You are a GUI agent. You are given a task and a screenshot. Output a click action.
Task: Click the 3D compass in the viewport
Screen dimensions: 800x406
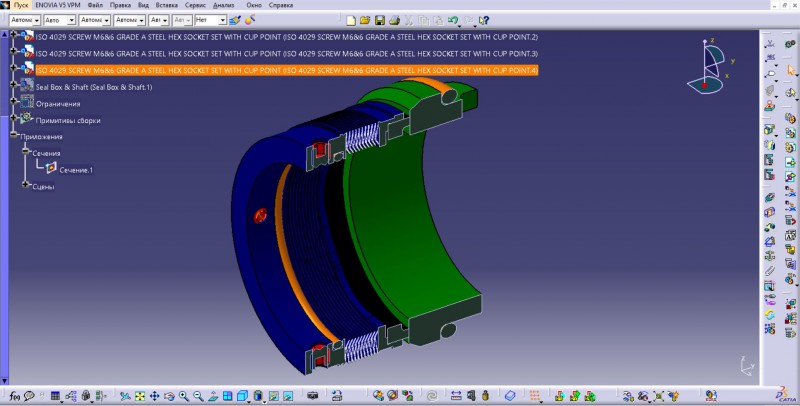tap(711, 66)
